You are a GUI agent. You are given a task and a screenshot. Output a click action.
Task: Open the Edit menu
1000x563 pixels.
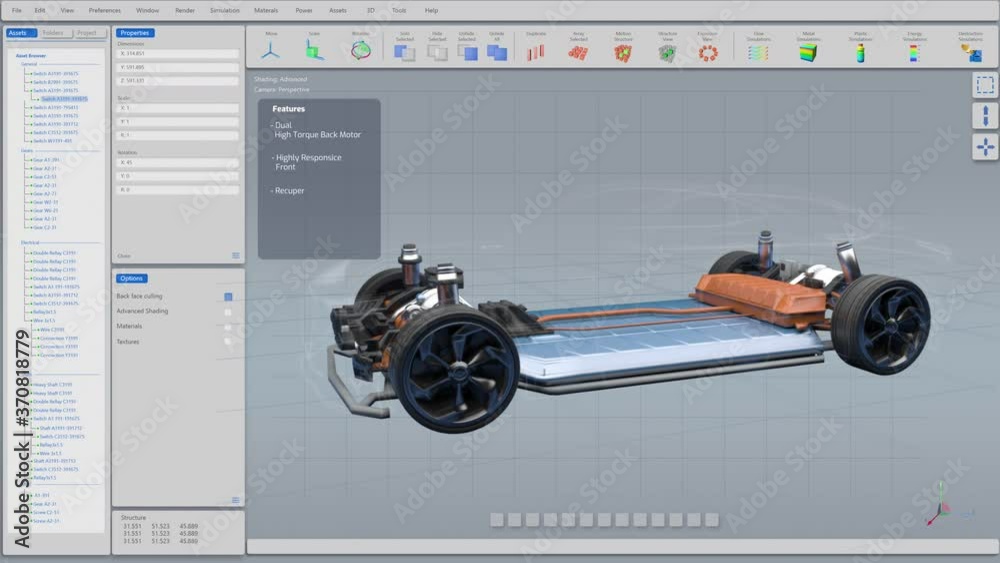click(x=40, y=10)
